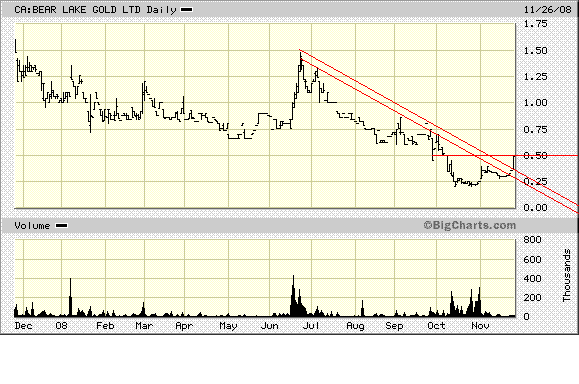The width and height of the screenshot is (579, 384).
Task: Click the 'Dec' month label
Action: [x=23, y=326]
